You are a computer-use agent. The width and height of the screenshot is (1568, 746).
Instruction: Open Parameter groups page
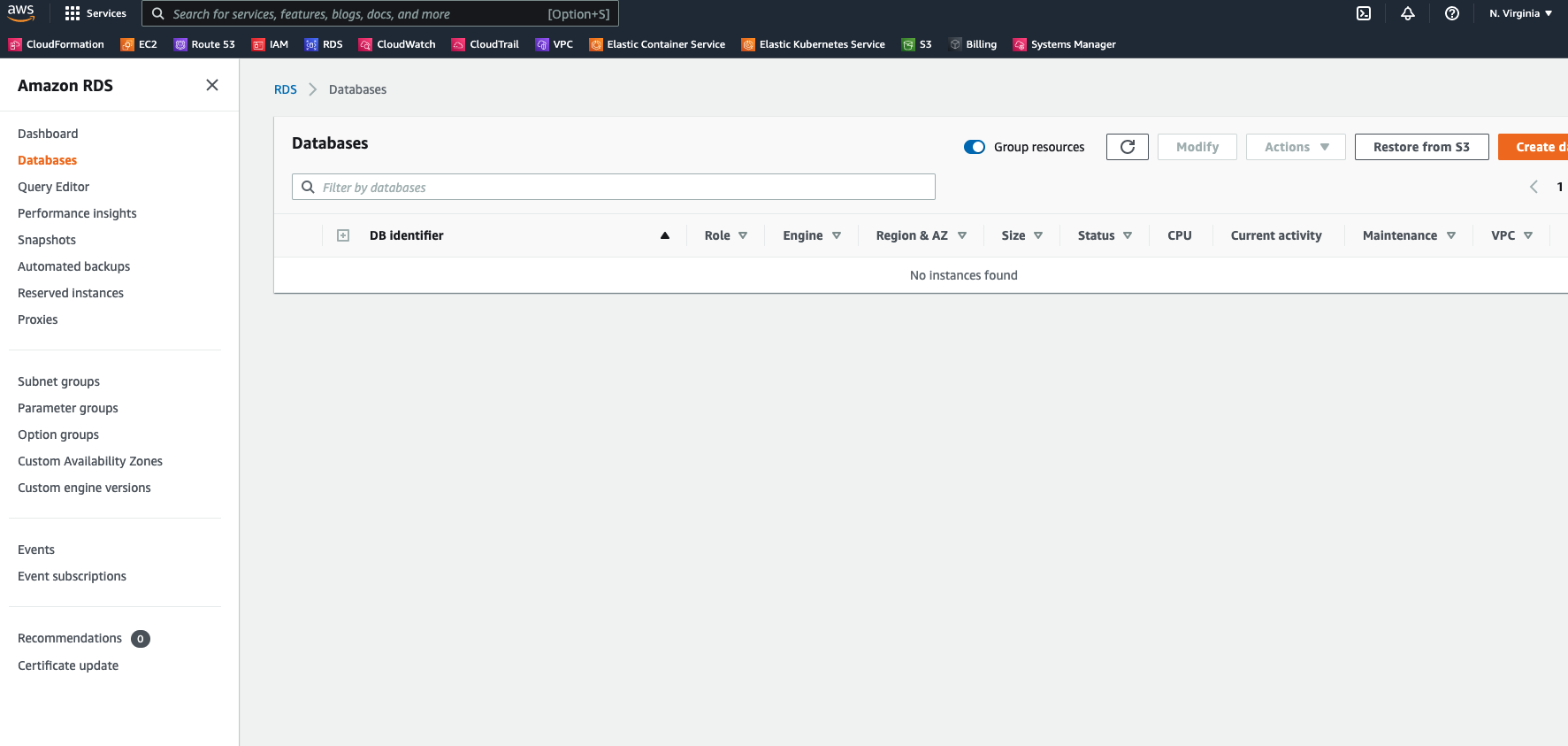click(x=67, y=408)
